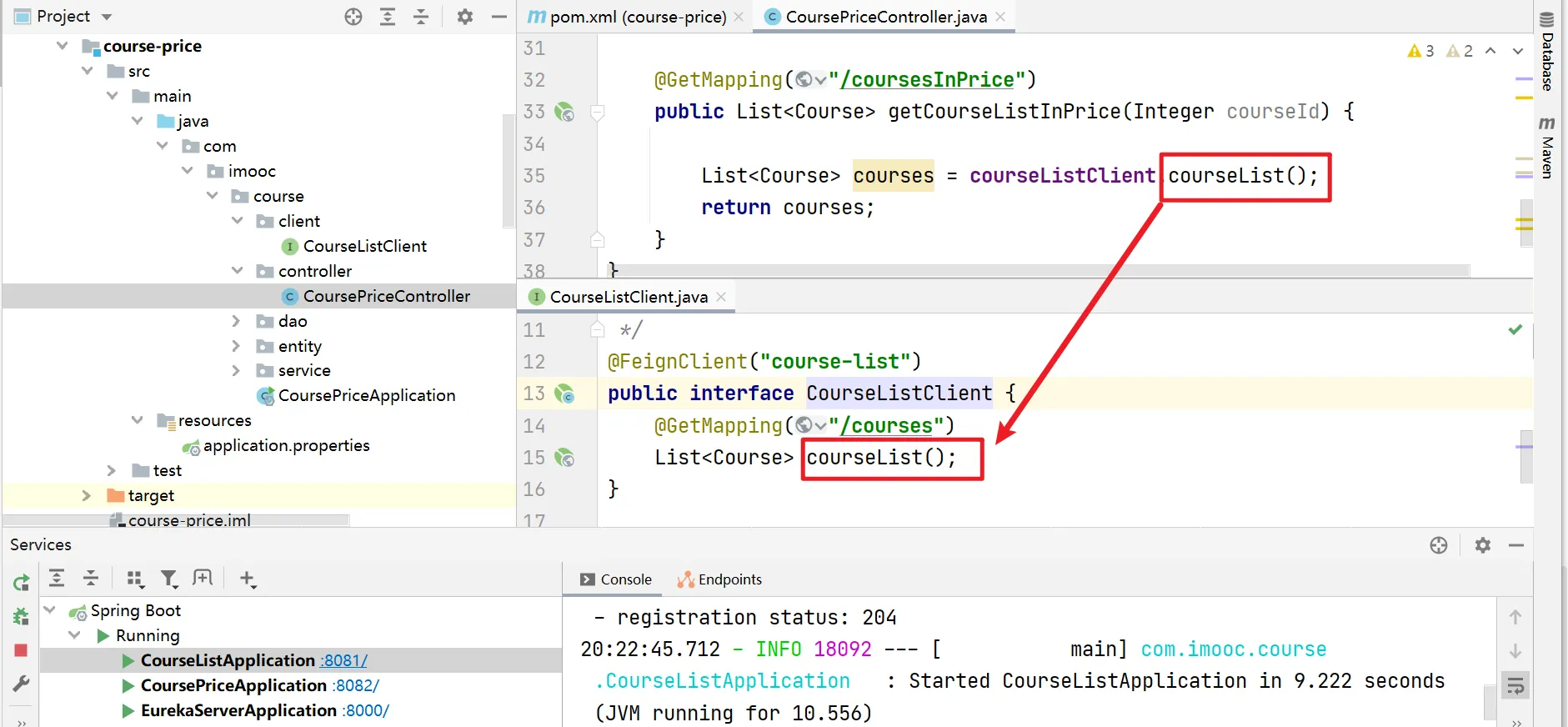Screen dimensions: 1568x727
Task: Click Project panel settings gear
Action: (465, 17)
